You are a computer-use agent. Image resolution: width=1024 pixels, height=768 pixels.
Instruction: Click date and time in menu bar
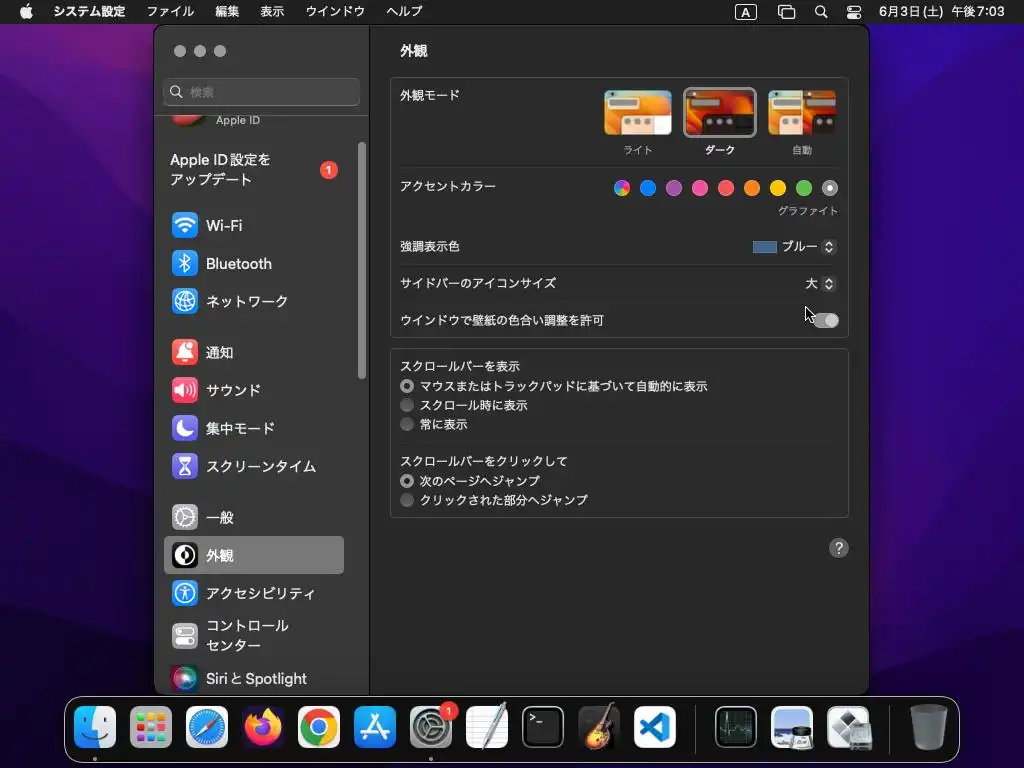pyautogui.click(x=941, y=12)
